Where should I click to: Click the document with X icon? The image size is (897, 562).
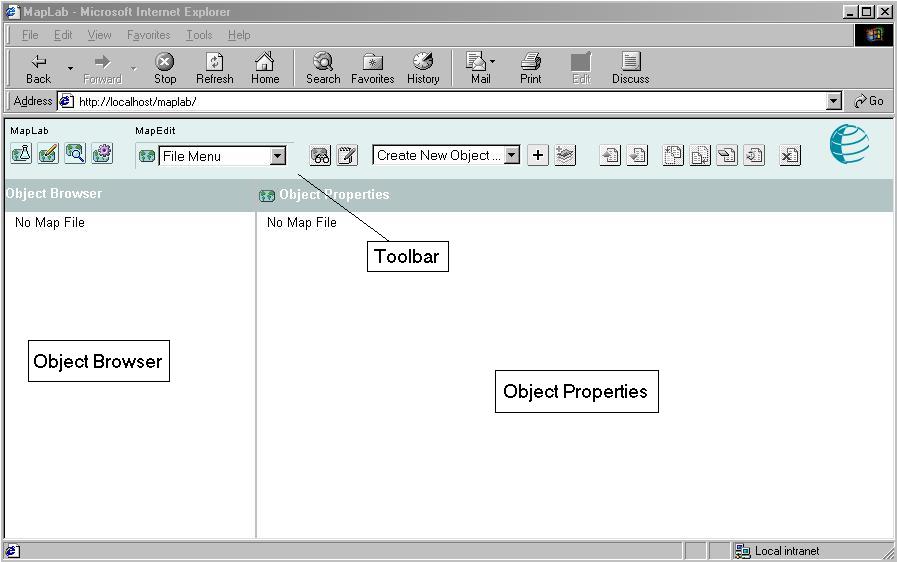790,155
